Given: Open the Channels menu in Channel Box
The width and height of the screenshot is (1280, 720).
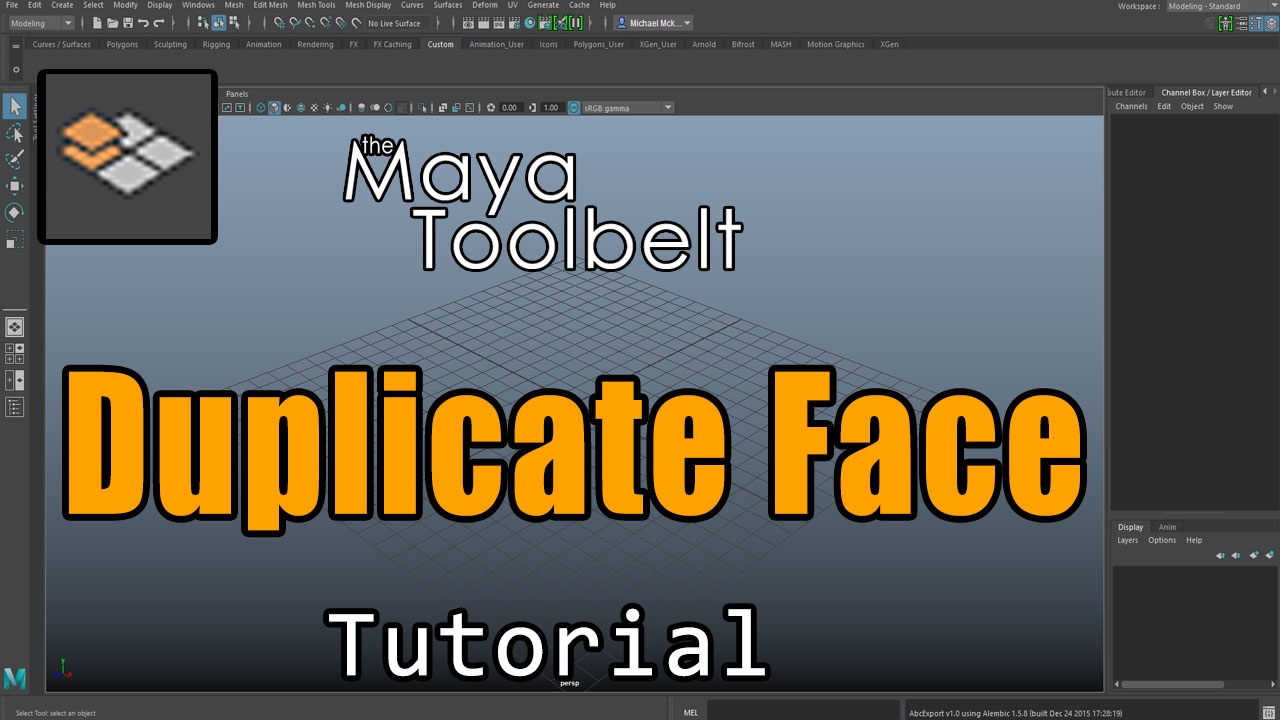Looking at the screenshot, I should click(x=1131, y=106).
